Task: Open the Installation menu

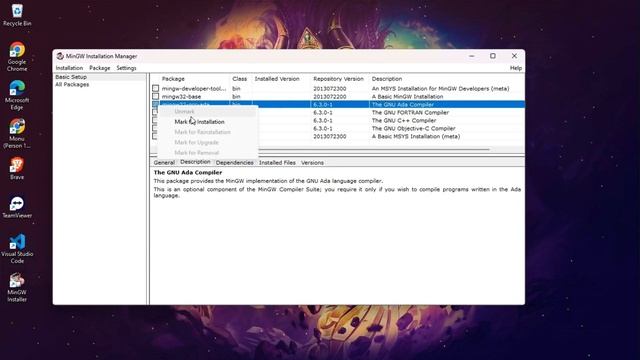Action: click(69, 68)
